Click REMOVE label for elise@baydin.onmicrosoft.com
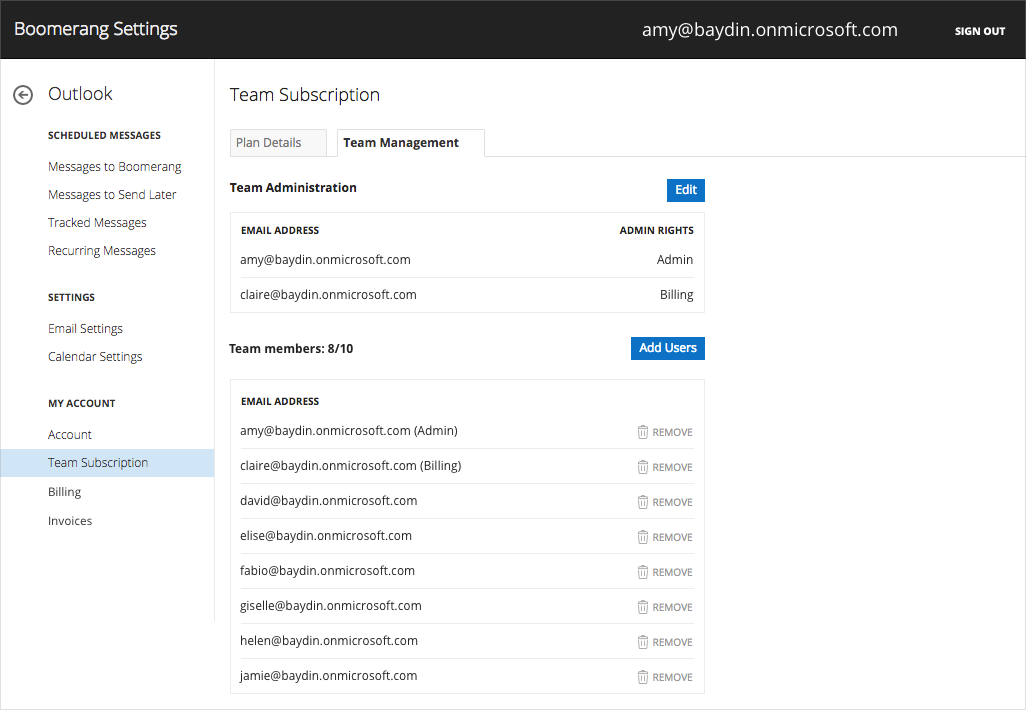This screenshot has height=710, width=1026. tap(672, 537)
